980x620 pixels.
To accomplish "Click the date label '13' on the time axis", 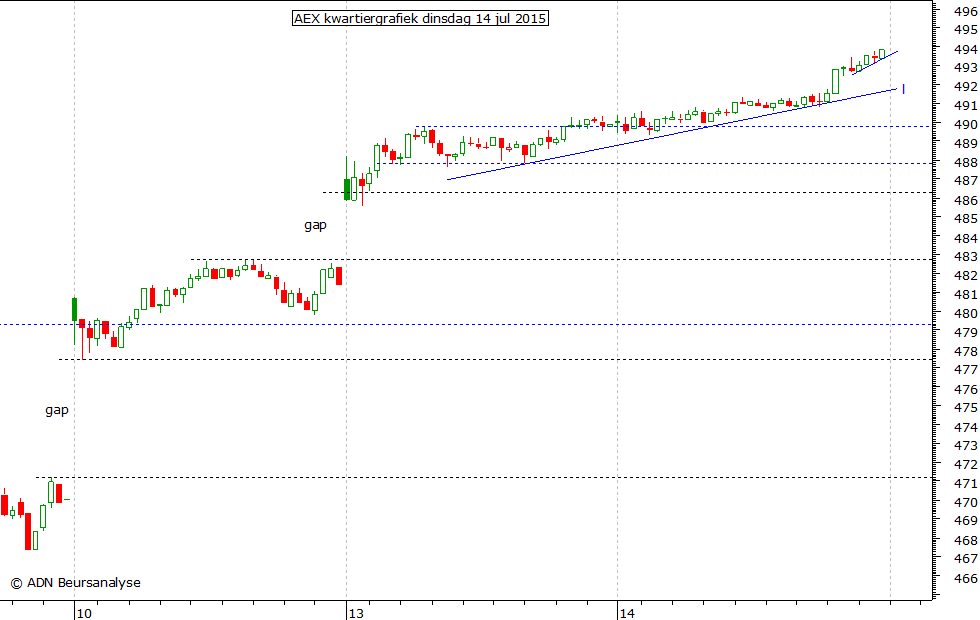I will (356, 613).
